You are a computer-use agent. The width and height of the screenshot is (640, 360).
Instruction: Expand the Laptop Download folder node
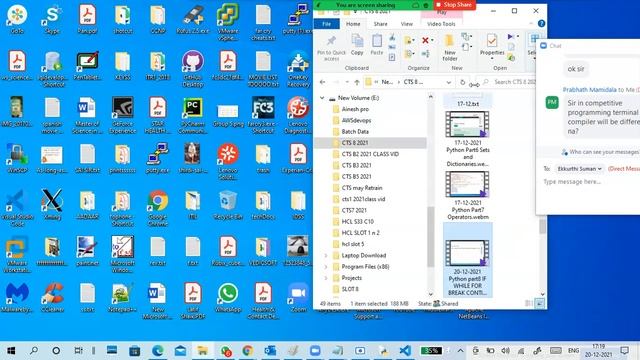pyautogui.click(x=325, y=256)
